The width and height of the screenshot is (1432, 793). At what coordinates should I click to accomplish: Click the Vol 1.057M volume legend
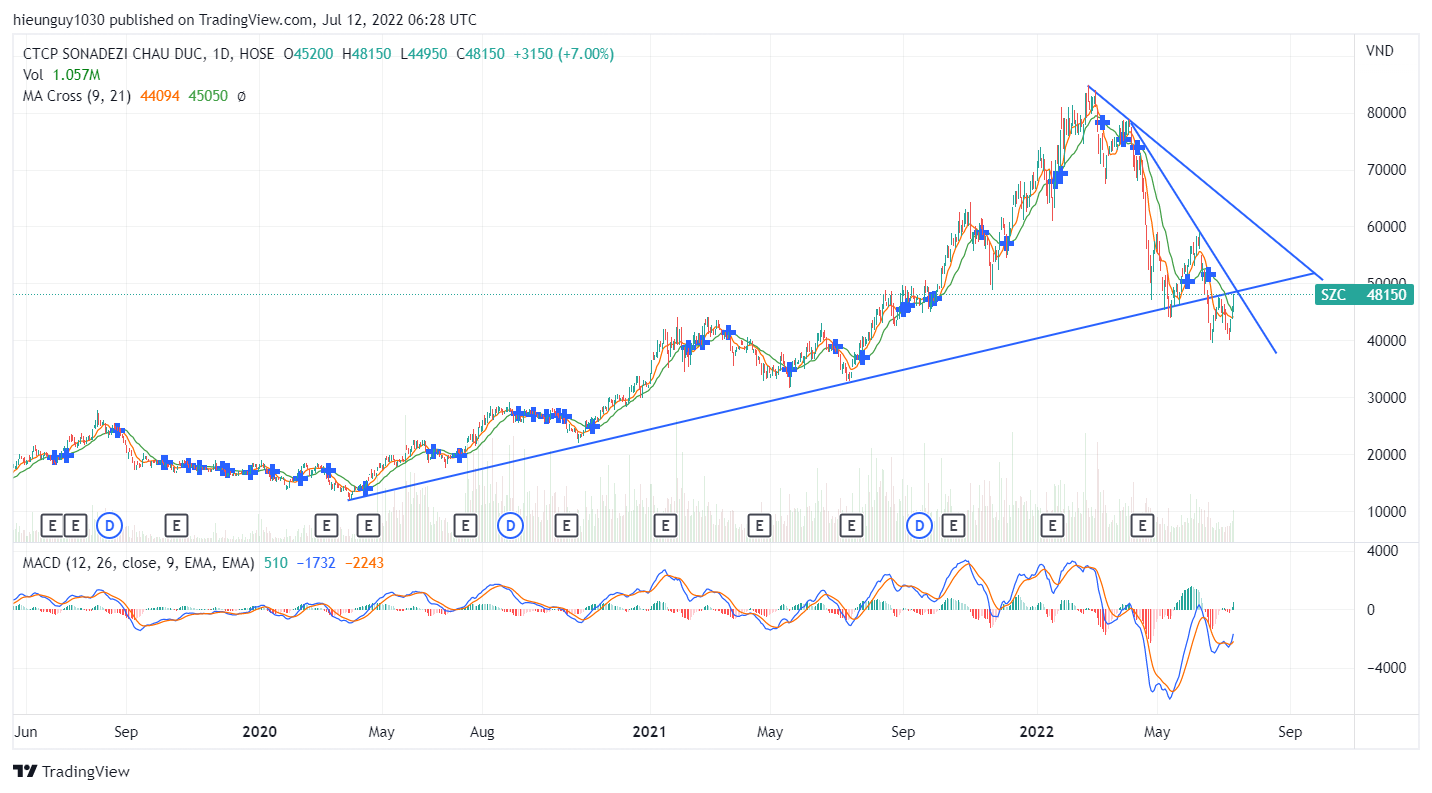point(62,75)
